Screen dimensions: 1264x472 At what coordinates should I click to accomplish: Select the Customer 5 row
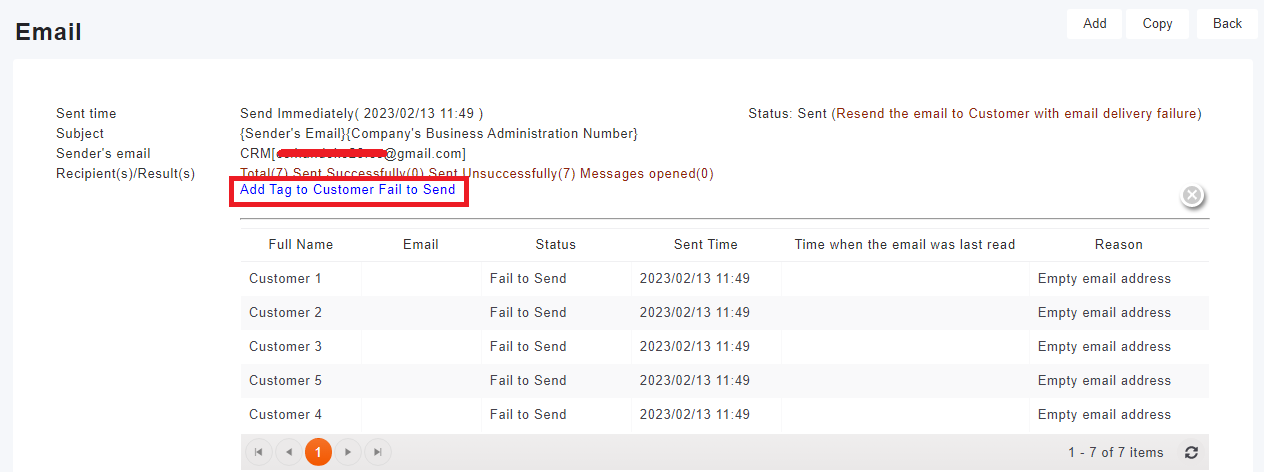pyautogui.click(x=286, y=381)
